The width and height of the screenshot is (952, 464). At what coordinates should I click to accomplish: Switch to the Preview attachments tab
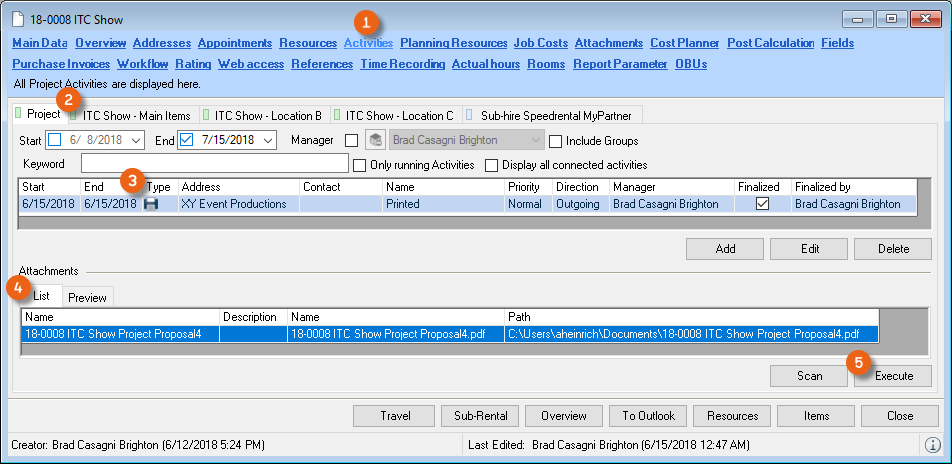pyautogui.click(x=87, y=297)
